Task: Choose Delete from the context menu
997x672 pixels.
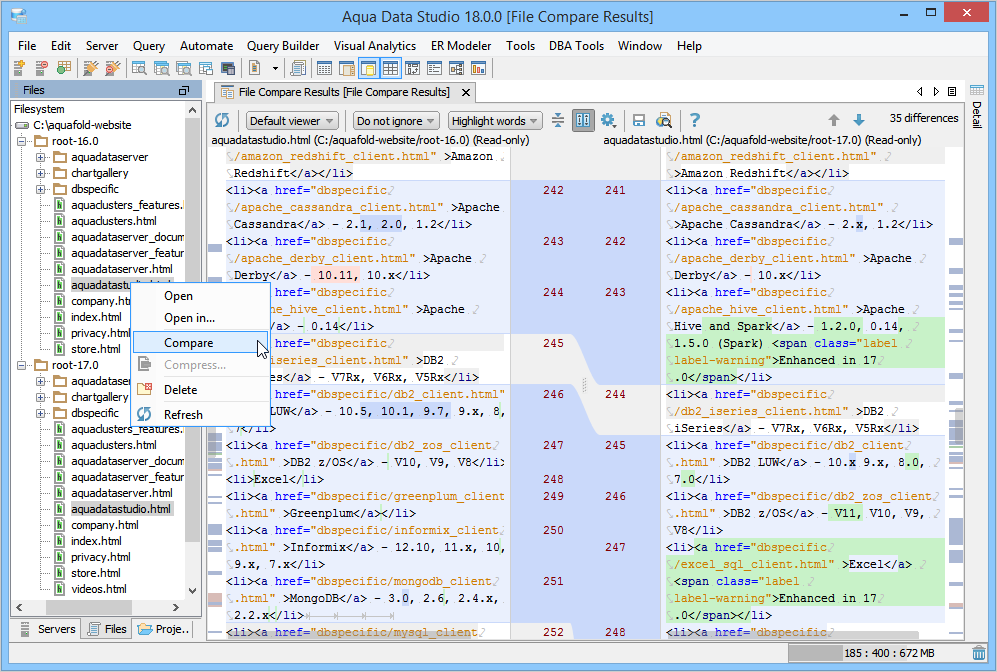Action: click(200, 390)
